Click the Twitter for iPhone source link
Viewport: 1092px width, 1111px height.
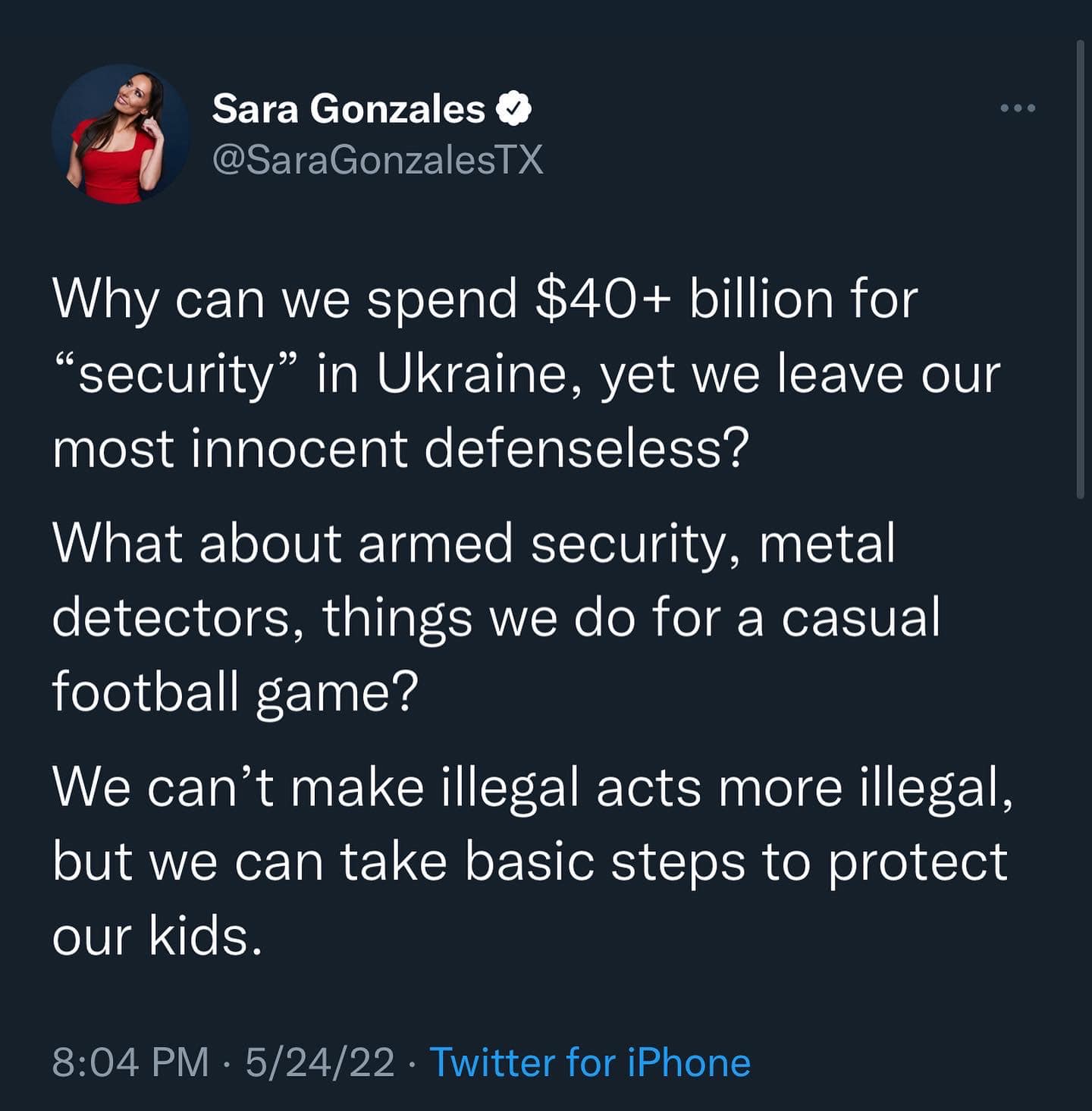[x=590, y=1062]
